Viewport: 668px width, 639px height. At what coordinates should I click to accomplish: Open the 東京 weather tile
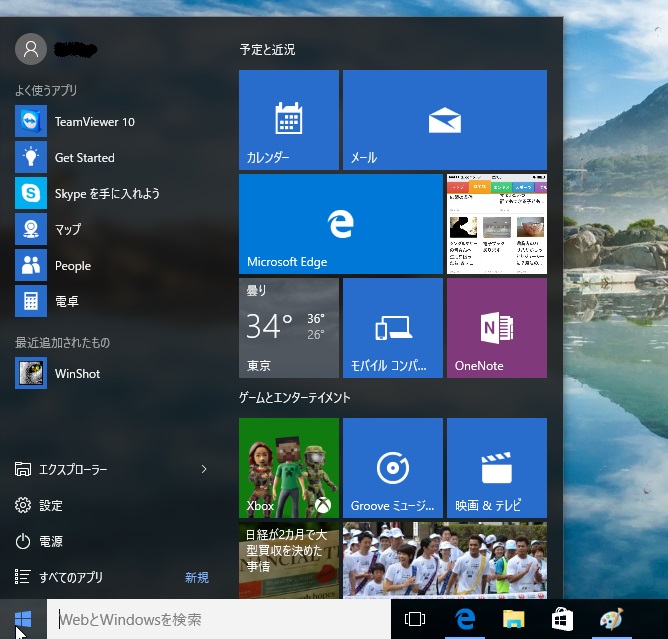pos(289,328)
